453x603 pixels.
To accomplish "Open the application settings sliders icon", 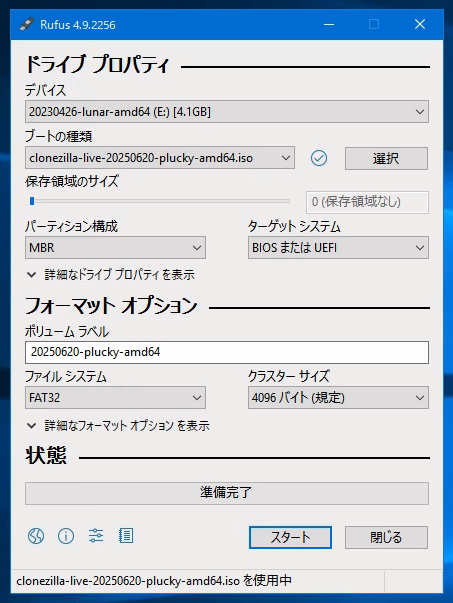I will click(96, 536).
